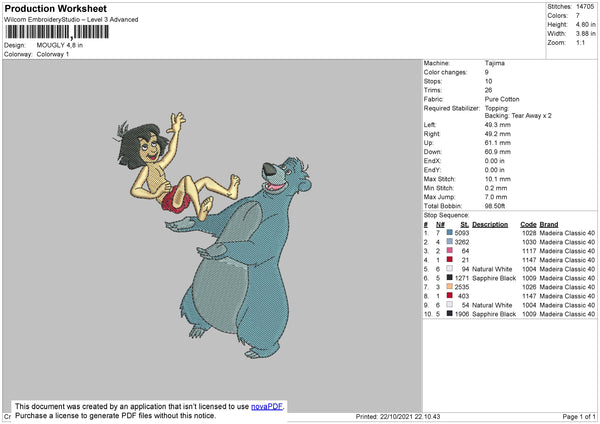600x424 pixels.
Task: Click the min stitch value '0.2 mm'
Action: click(x=496, y=188)
